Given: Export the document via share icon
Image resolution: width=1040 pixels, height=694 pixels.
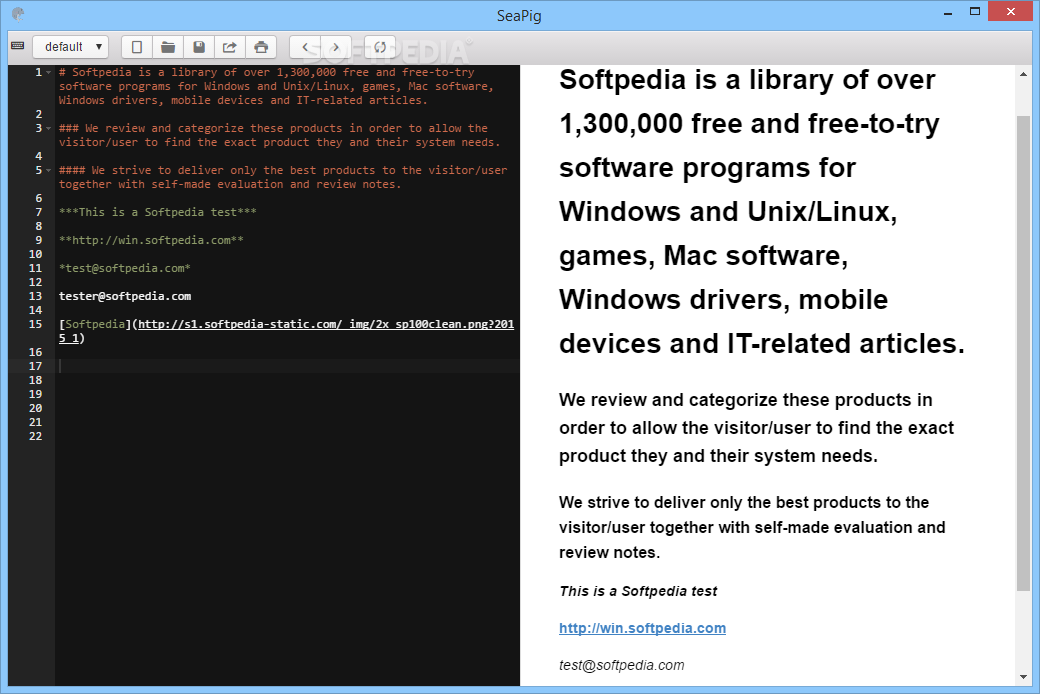Looking at the screenshot, I should coord(229,47).
